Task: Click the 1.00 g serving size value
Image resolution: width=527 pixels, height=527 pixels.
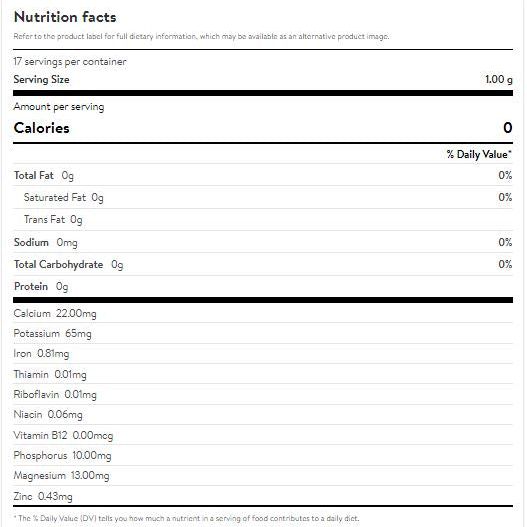Action: pos(499,80)
